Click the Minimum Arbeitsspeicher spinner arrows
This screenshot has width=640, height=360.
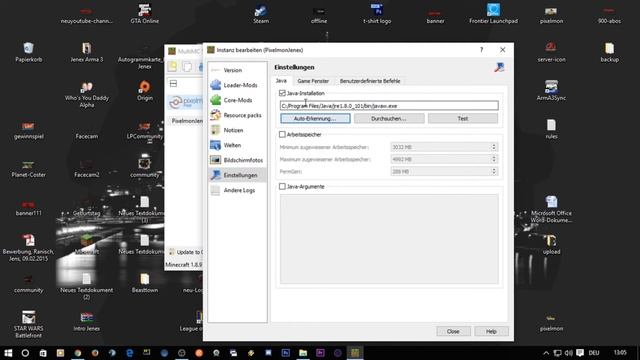click(494, 147)
